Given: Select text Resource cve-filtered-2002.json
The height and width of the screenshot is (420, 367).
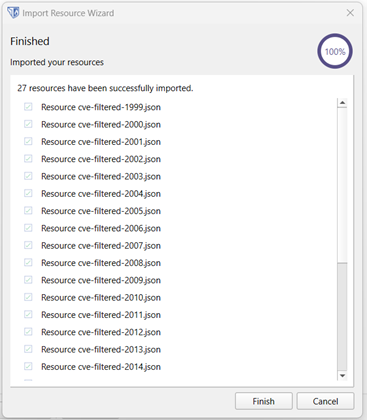Looking at the screenshot, I should pos(101,159).
